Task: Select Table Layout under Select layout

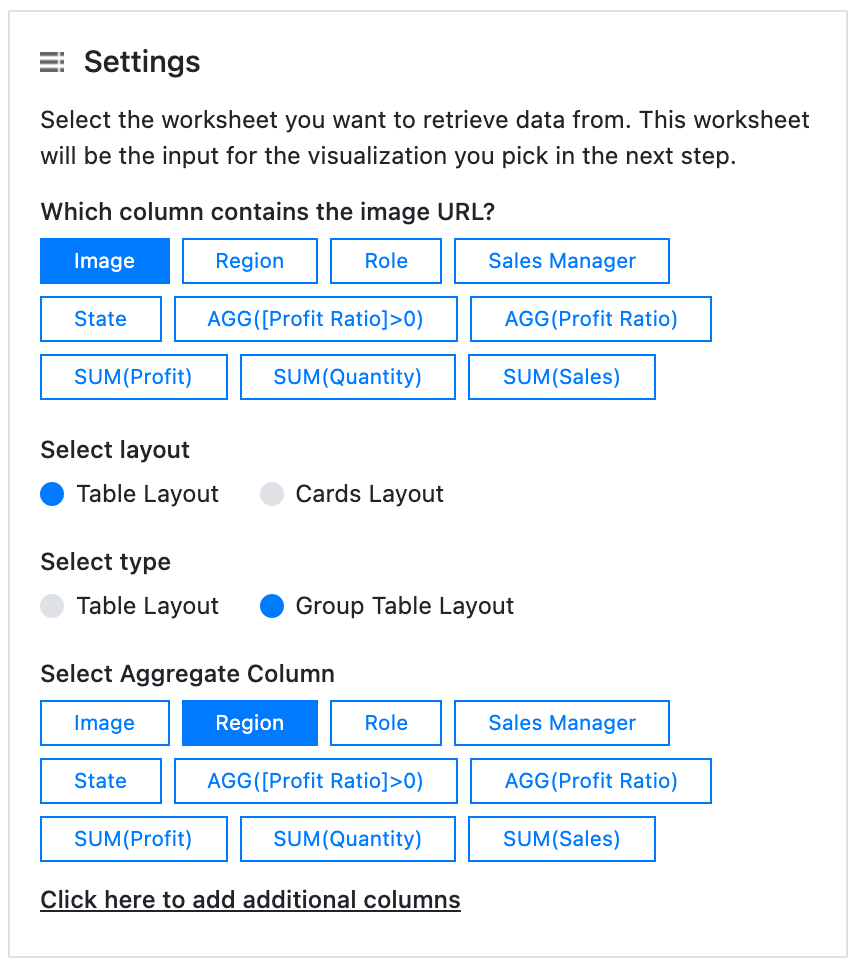Action: pyautogui.click(x=52, y=494)
